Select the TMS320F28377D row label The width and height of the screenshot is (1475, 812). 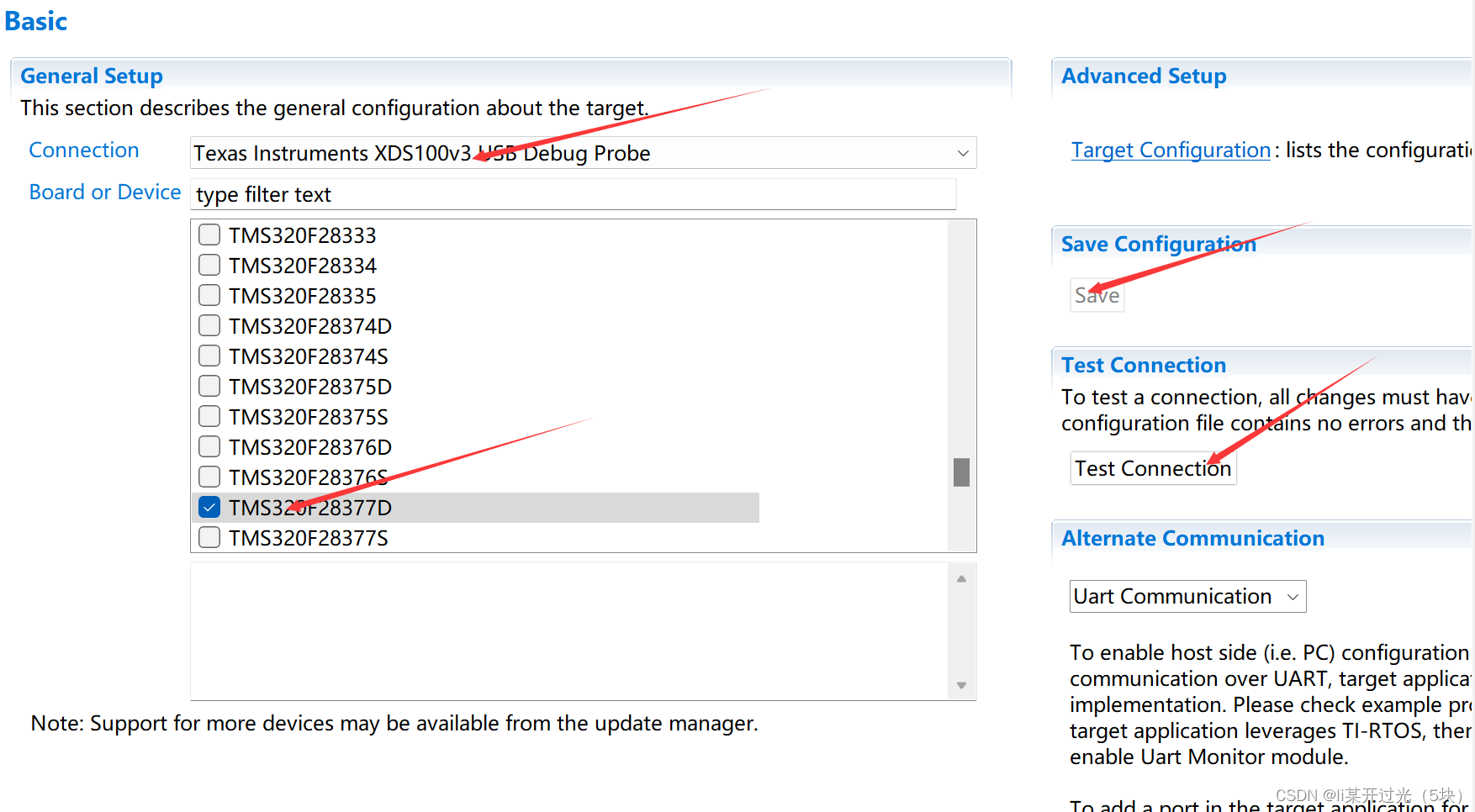(x=310, y=508)
